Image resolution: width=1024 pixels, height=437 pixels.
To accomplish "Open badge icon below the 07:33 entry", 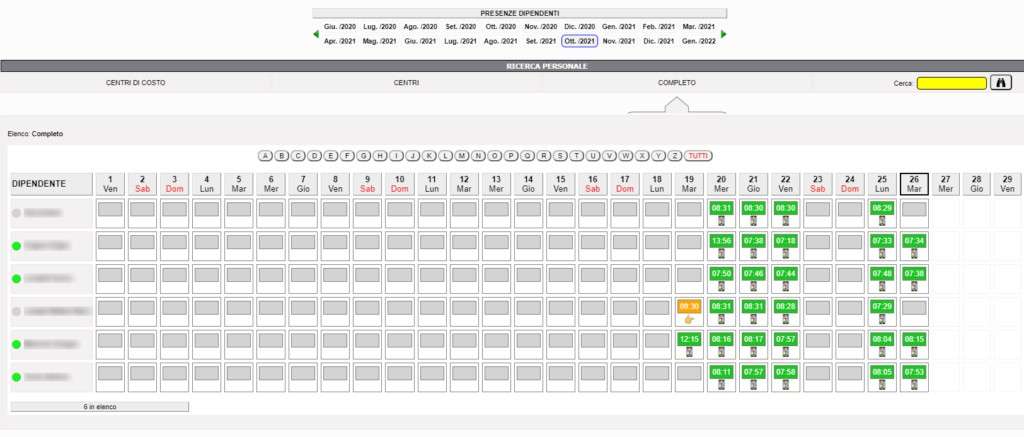I will 882,253.
